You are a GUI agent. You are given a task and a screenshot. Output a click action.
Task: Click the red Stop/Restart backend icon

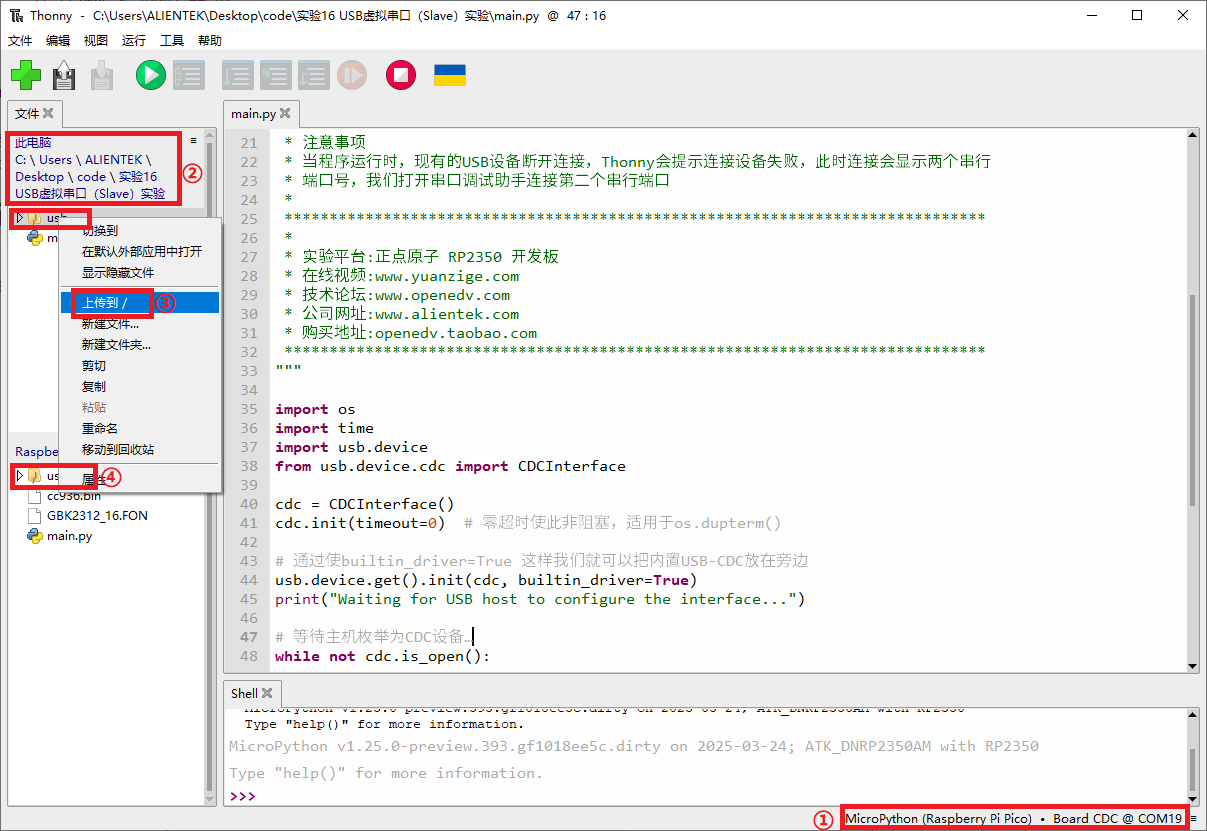pos(401,75)
